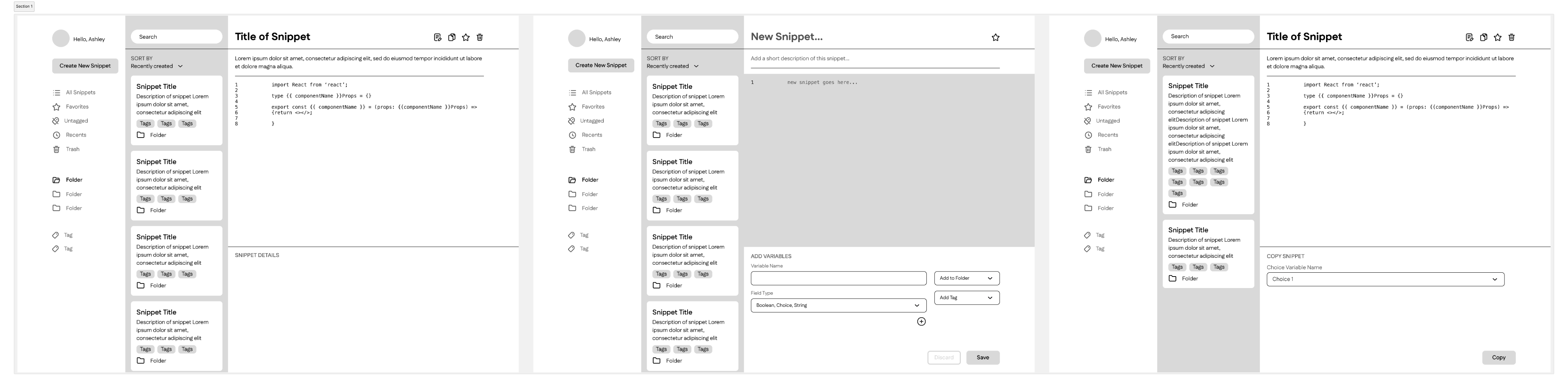Click trash icon in the leftmost frame's snippet header
Image resolution: width=1568 pixels, height=388 pixels.
(480, 37)
